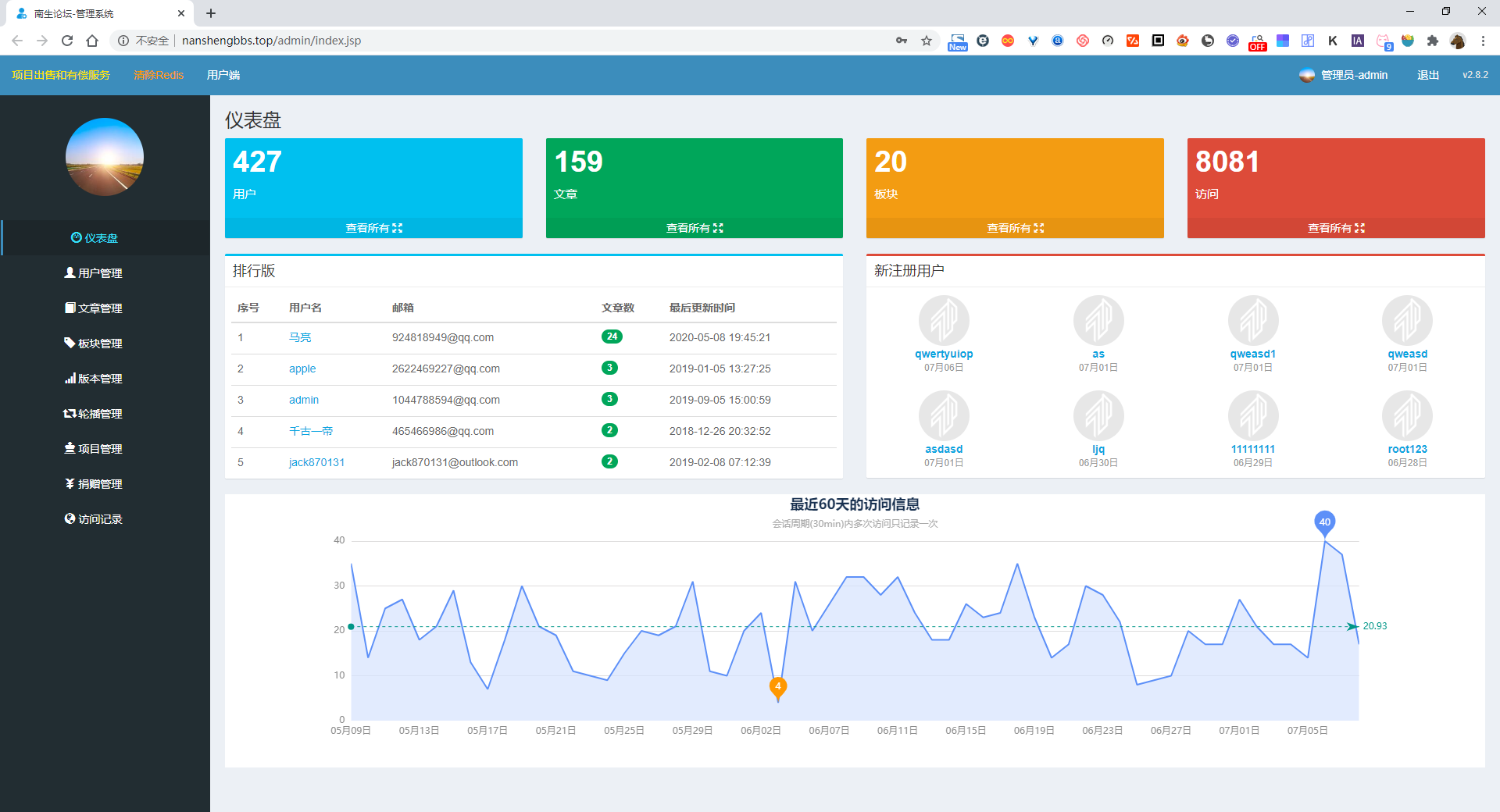Go to 板块管理 tag section
The height and width of the screenshot is (812, 1500).
94,344
